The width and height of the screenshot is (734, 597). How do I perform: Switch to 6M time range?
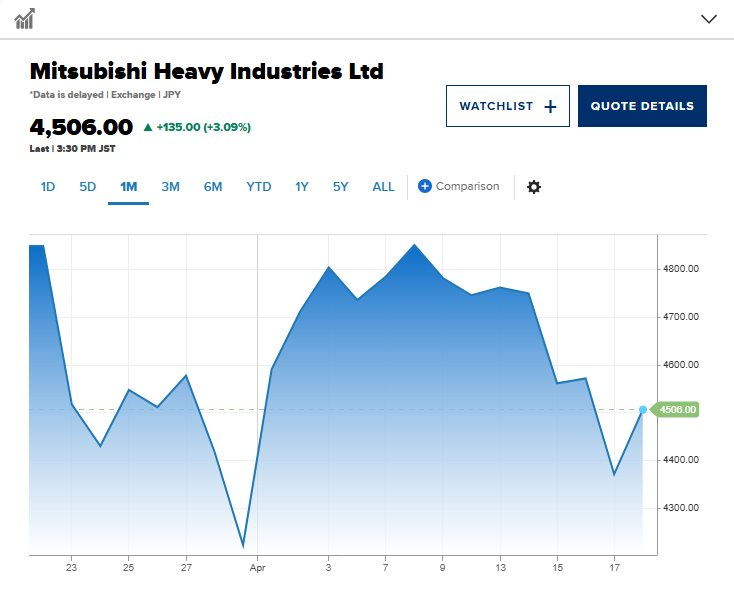click(213, 187)
